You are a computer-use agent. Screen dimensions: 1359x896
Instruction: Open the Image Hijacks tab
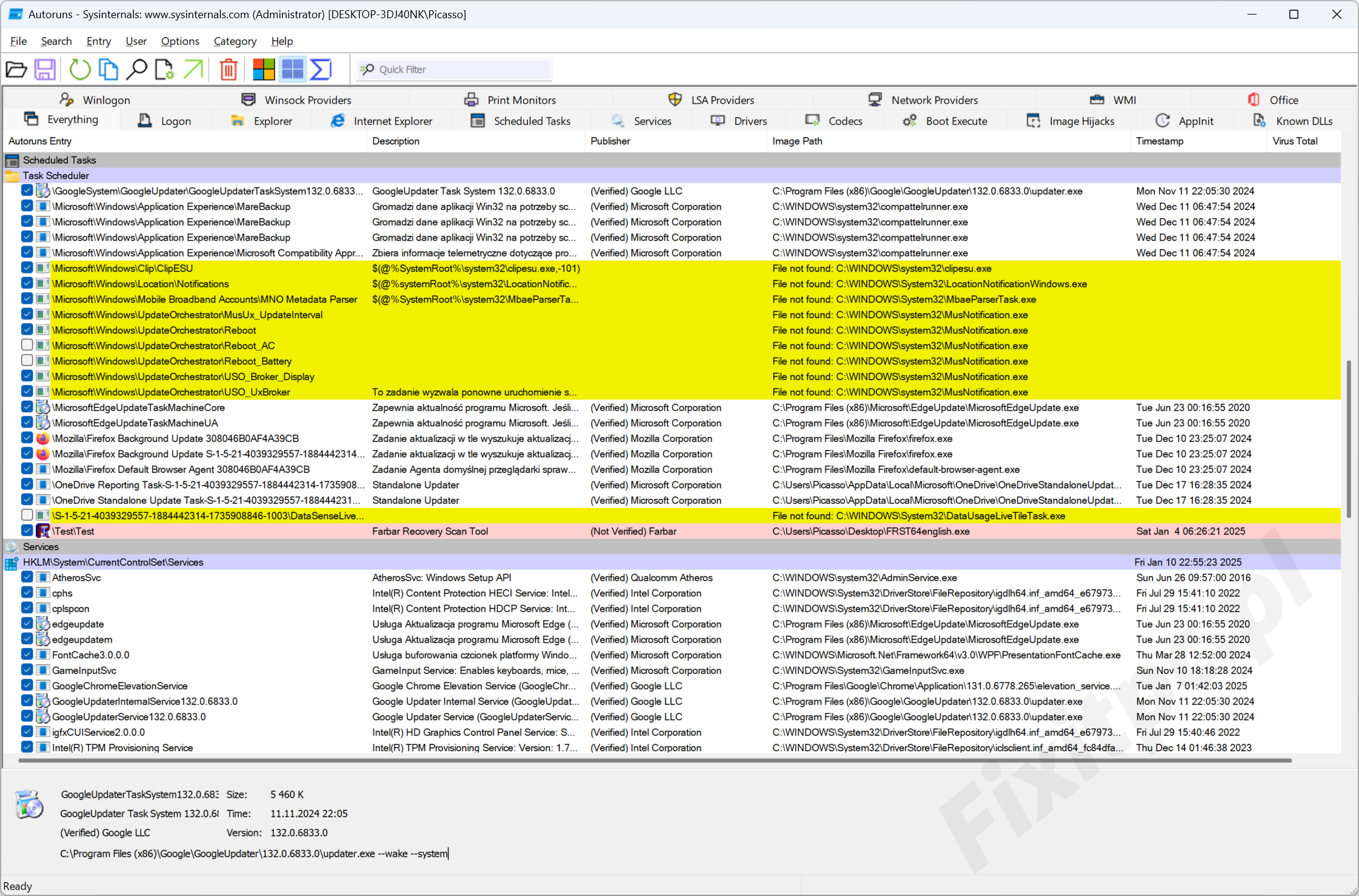(1070, 121)
